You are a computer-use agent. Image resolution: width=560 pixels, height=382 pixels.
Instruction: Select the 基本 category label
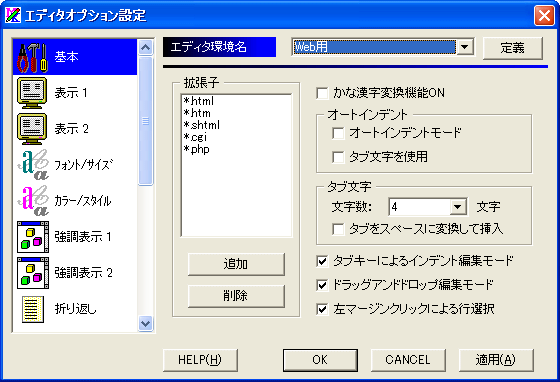point(66,57)
